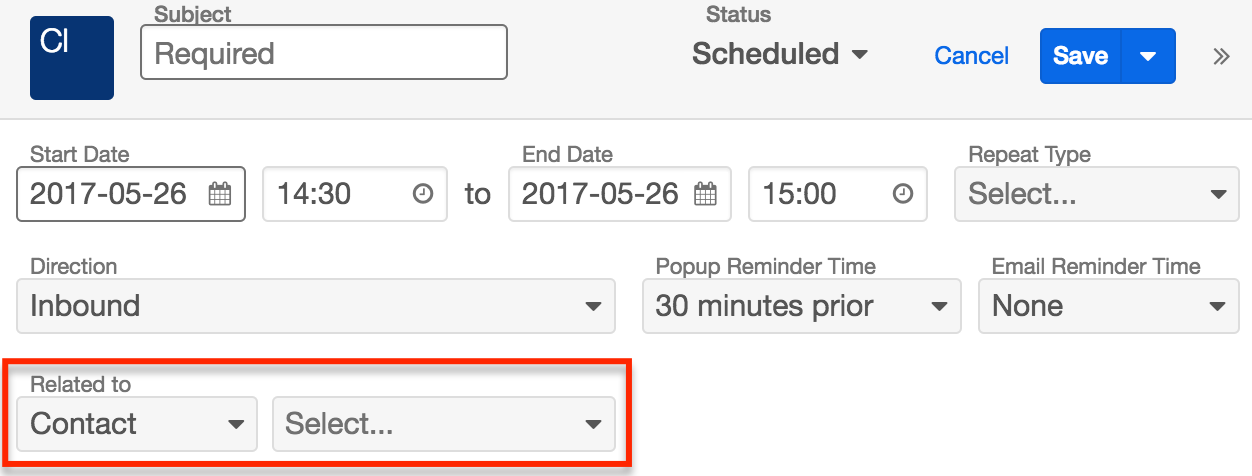Open the Related to record Select dropdown
This screenshot has height=476, width=1252.
(444, 424)
